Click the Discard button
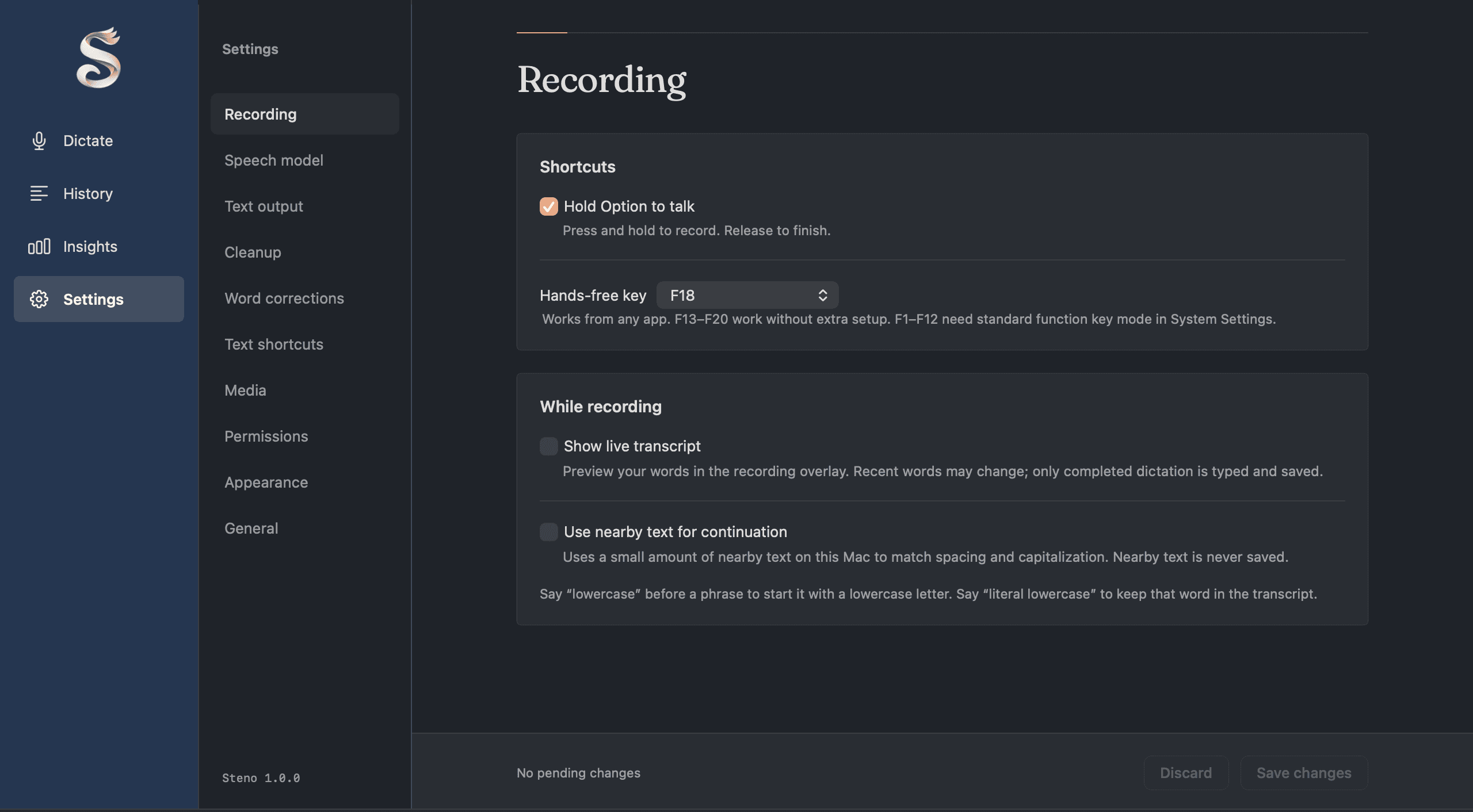Viewport: 1473px width, 812px height. tap(1186, 773)
